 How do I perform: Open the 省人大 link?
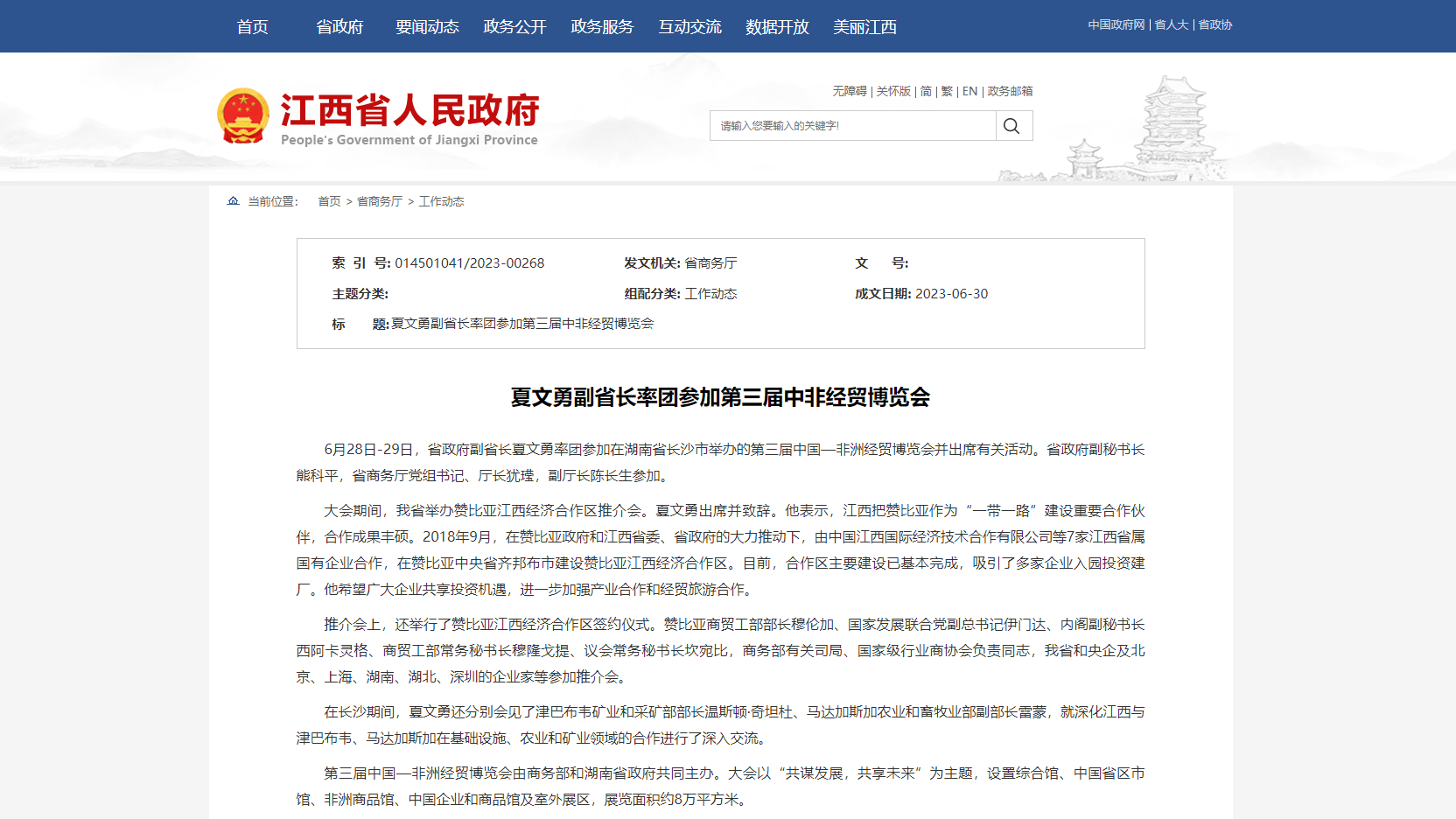coord(1172,25)
